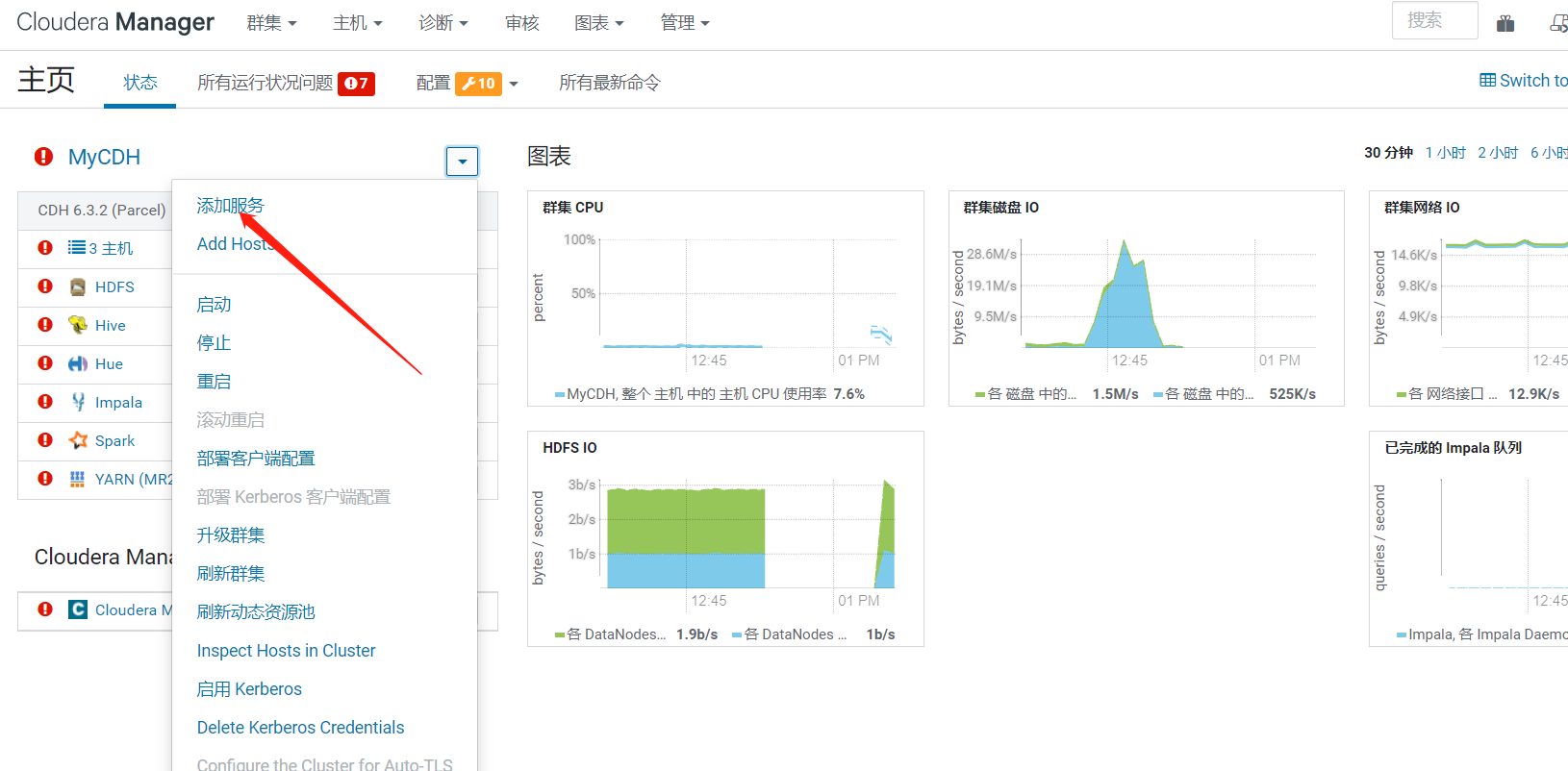
Task: Set chart range to 1 小时
Action: (x=1445, y=153)
